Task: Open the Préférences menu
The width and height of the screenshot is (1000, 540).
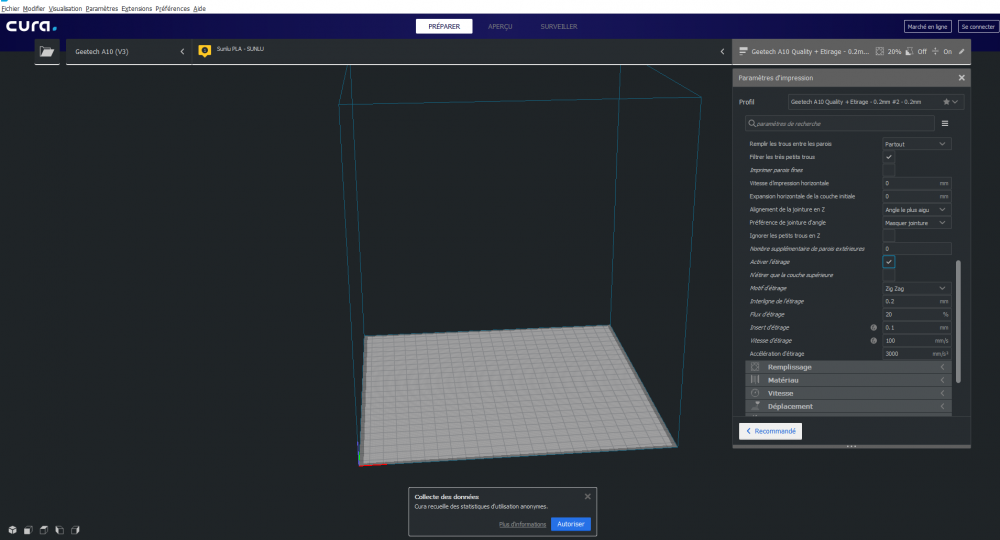Action: (172, 8)
